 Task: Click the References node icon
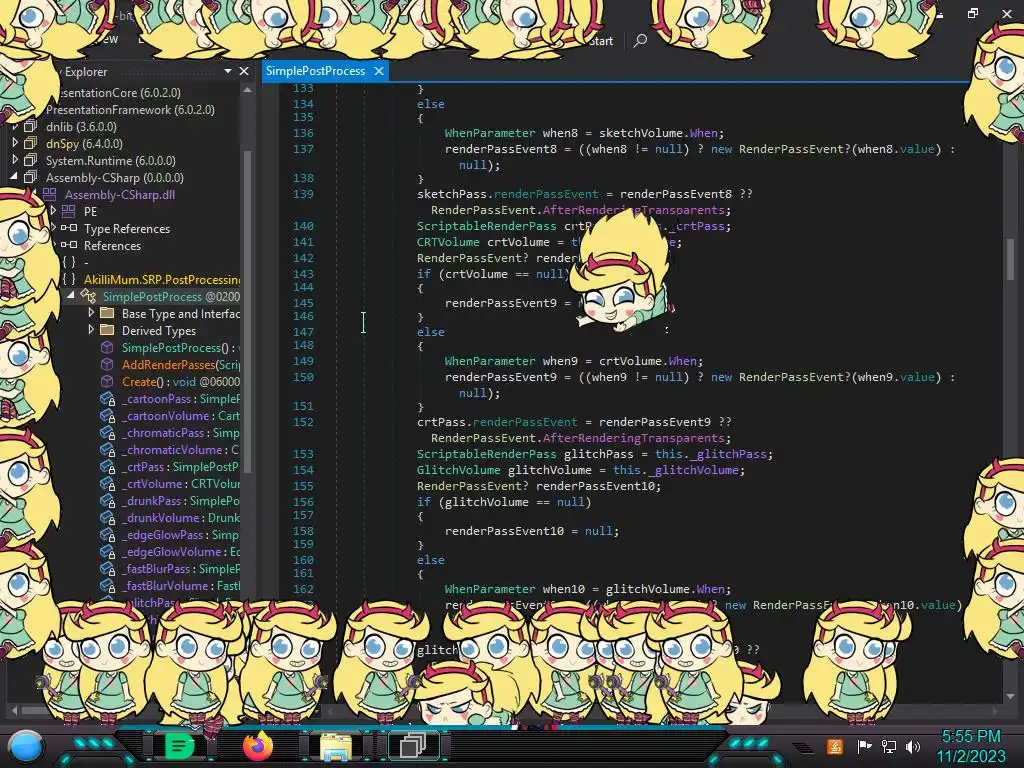69,245
